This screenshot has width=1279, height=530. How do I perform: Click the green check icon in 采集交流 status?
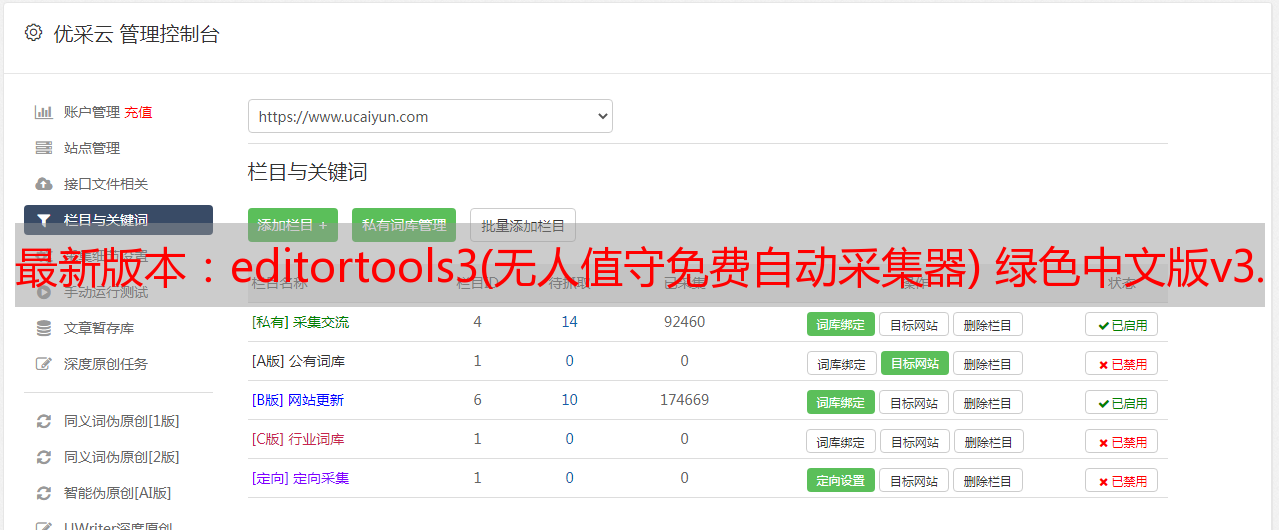tap(1103, 325)
